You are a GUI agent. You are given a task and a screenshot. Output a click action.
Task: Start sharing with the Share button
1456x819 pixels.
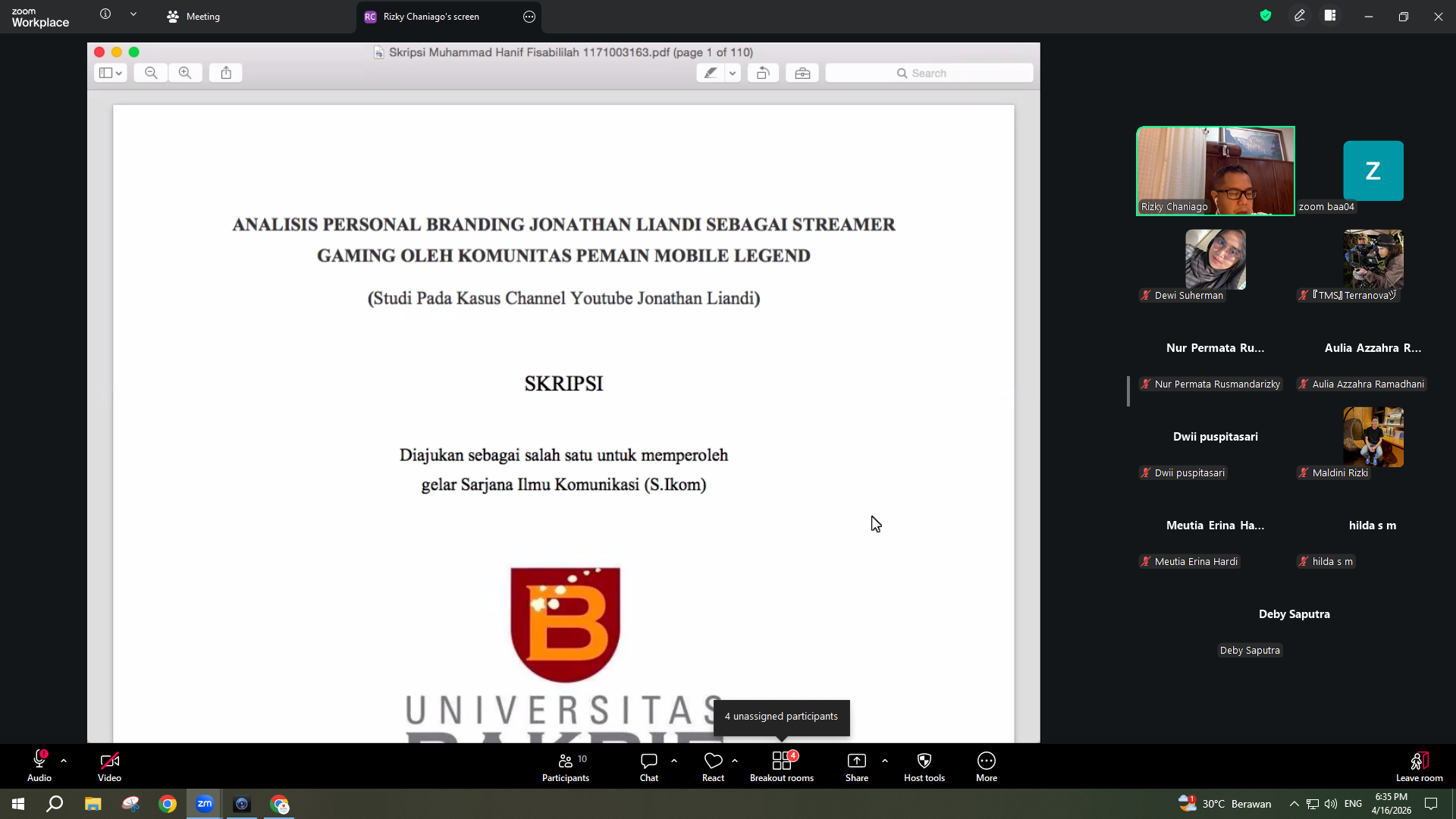pyautogui.click(x=857, y=766)
